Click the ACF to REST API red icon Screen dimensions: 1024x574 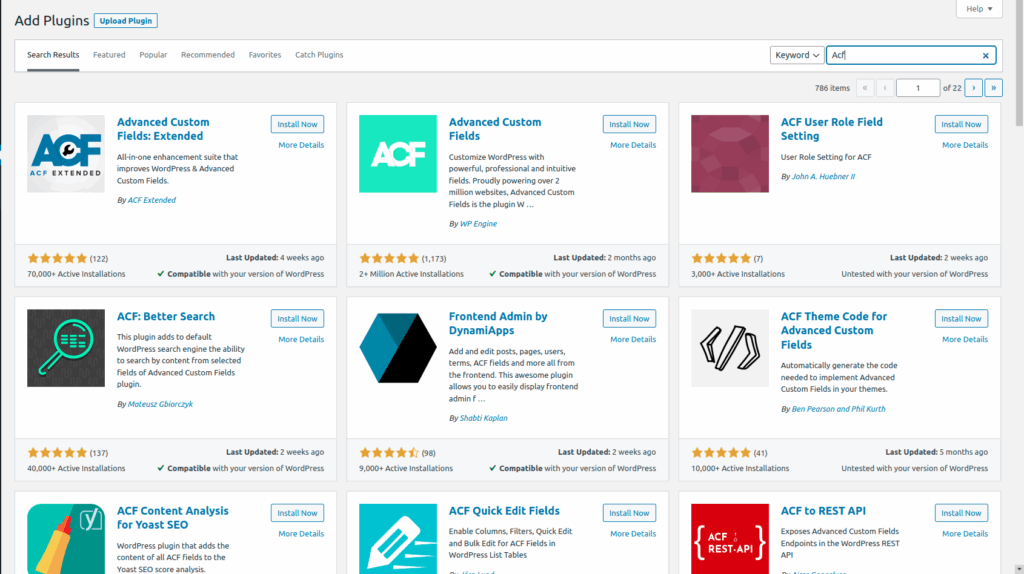(729, 540)
